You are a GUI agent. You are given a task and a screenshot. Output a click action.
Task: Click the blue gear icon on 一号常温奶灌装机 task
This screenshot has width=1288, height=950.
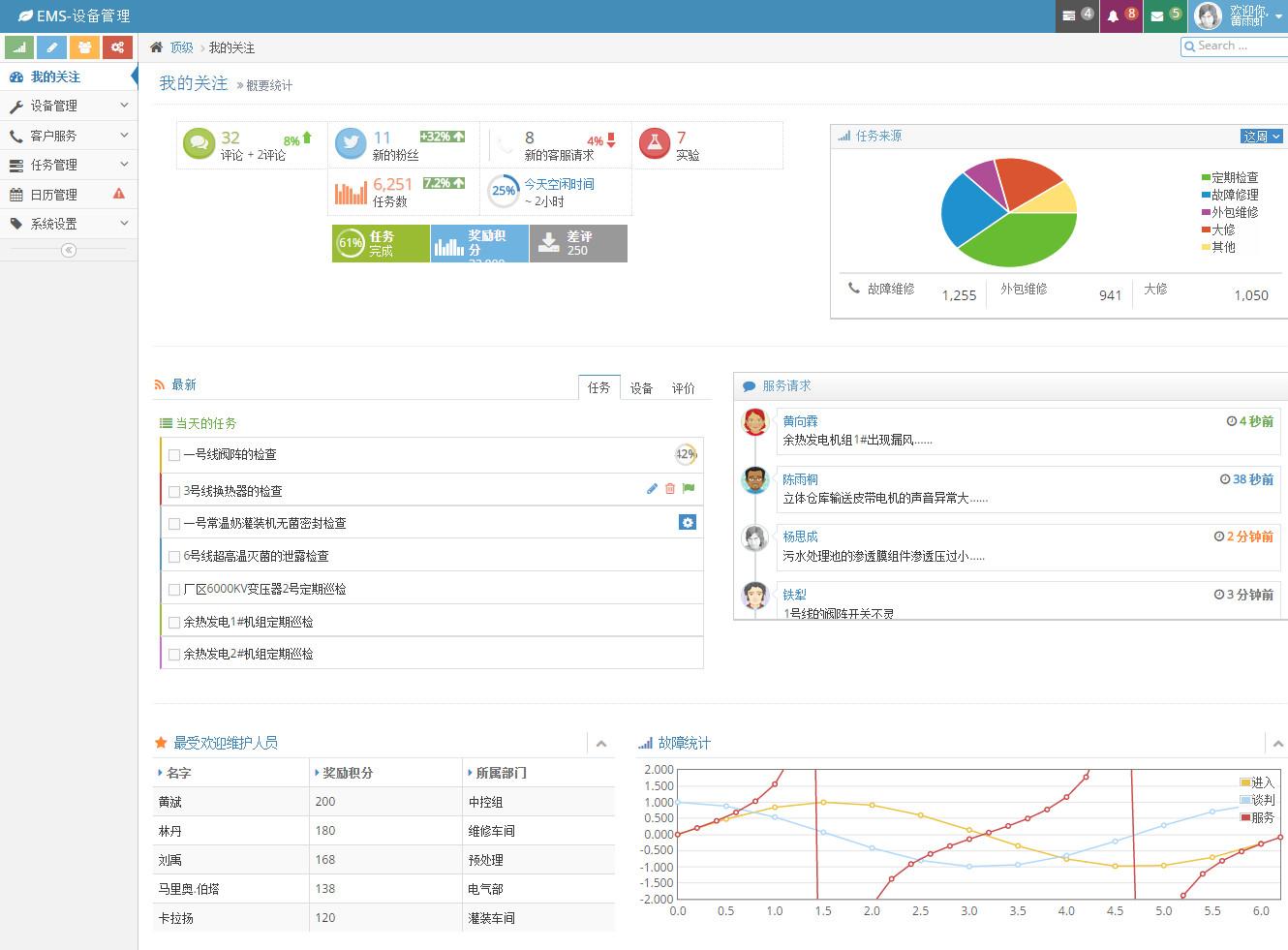click(x=688, y=523)
